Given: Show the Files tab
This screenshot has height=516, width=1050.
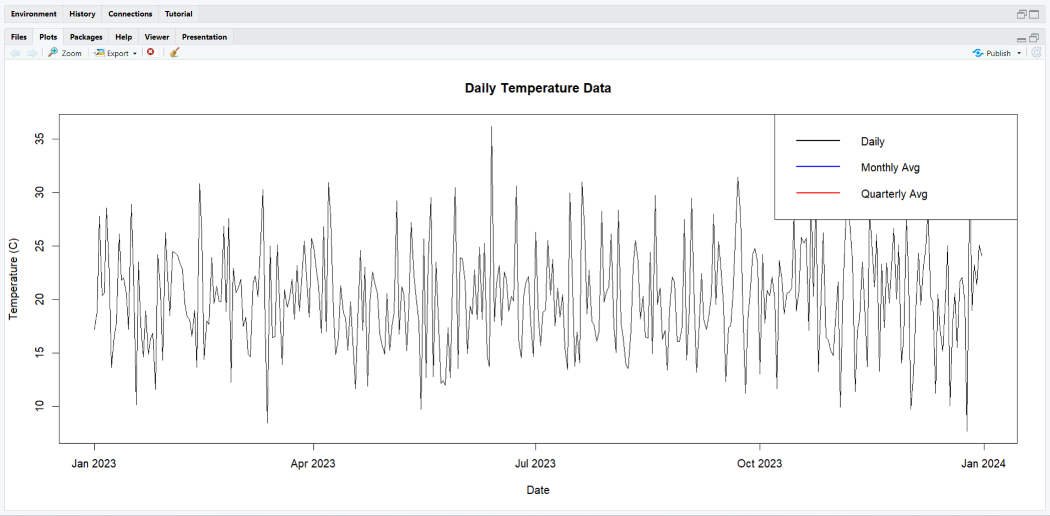Looking at the screenshot, I should pyautogui.click(x=19, y=37).
